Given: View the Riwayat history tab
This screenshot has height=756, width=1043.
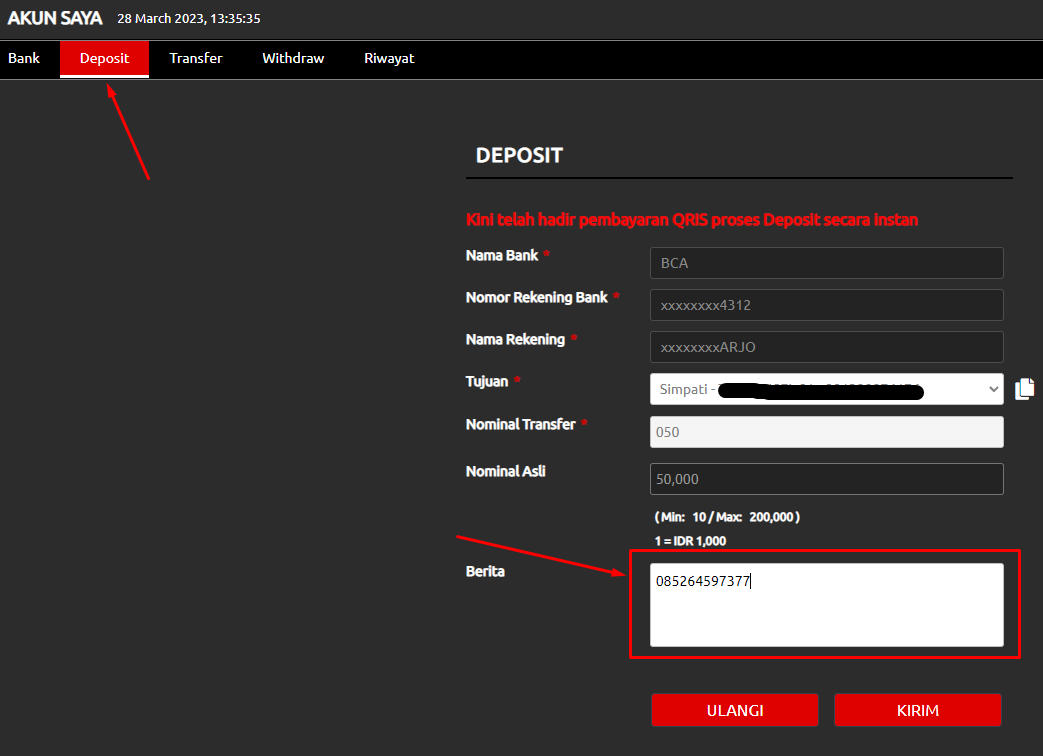Looking at the screenshot, I should pyautogui.click(x=389, y=58).
